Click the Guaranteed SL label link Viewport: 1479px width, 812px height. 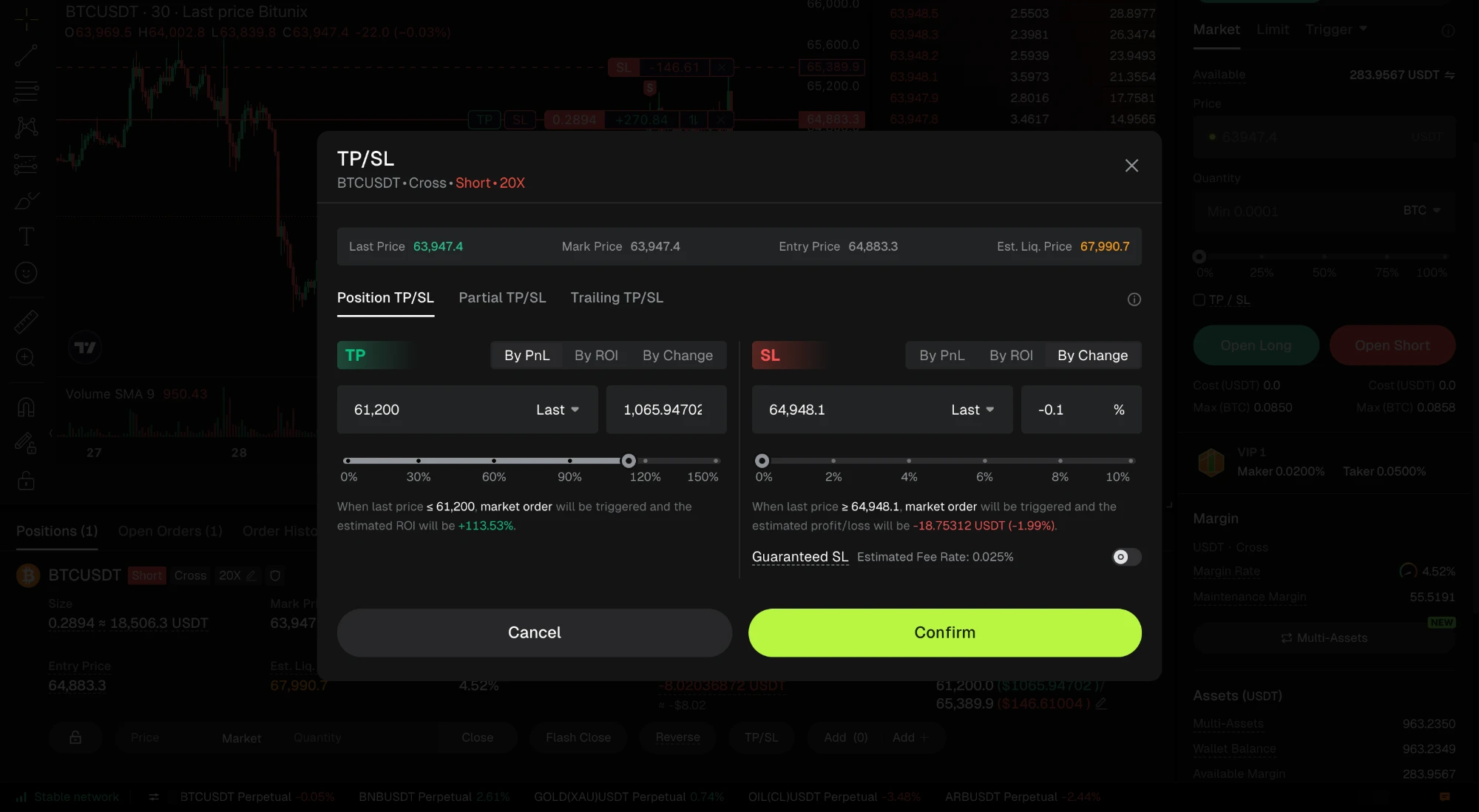click(800, 557)
